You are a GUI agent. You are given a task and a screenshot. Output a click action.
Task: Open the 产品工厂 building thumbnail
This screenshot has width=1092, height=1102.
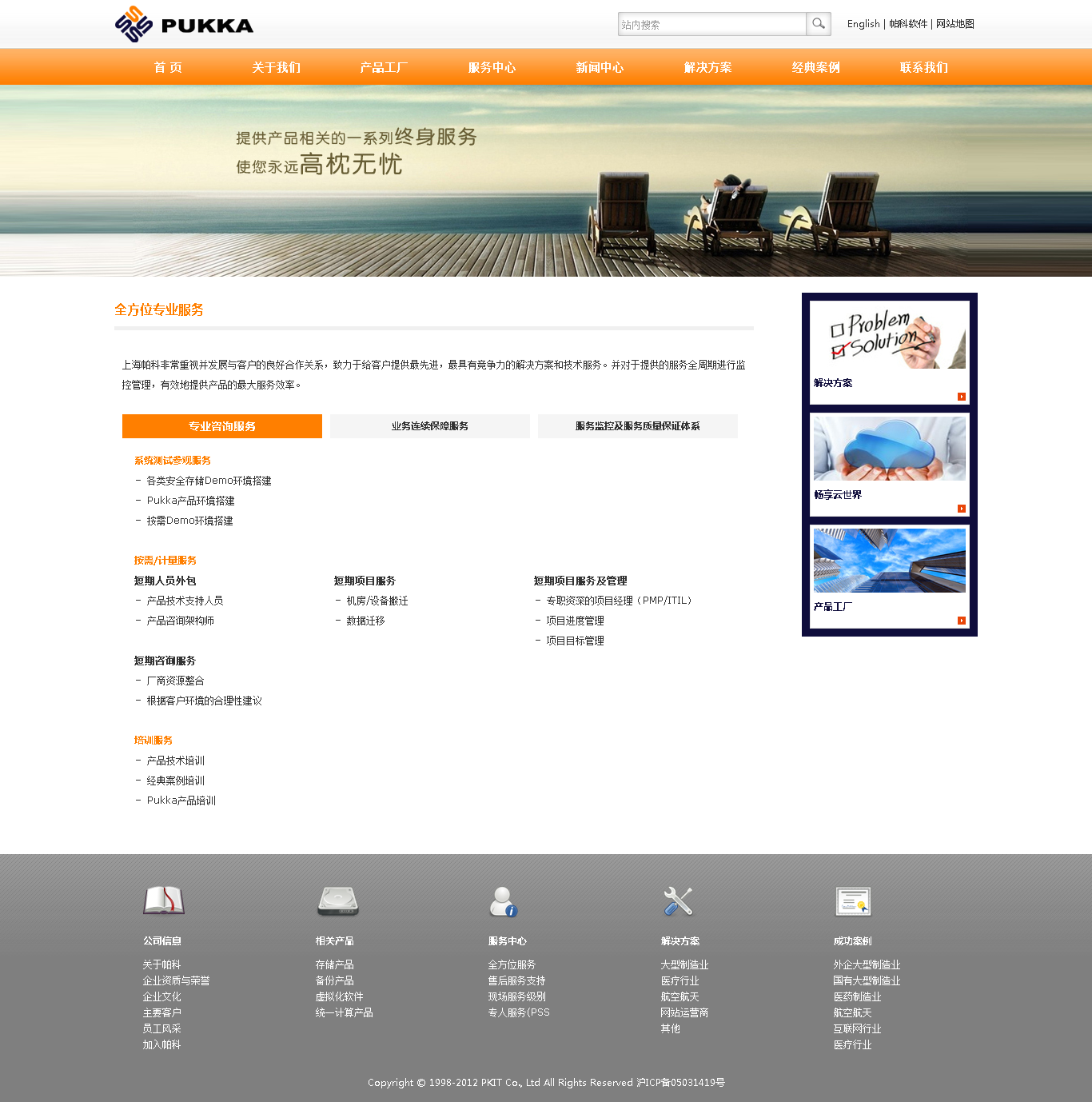coord(889,561)
